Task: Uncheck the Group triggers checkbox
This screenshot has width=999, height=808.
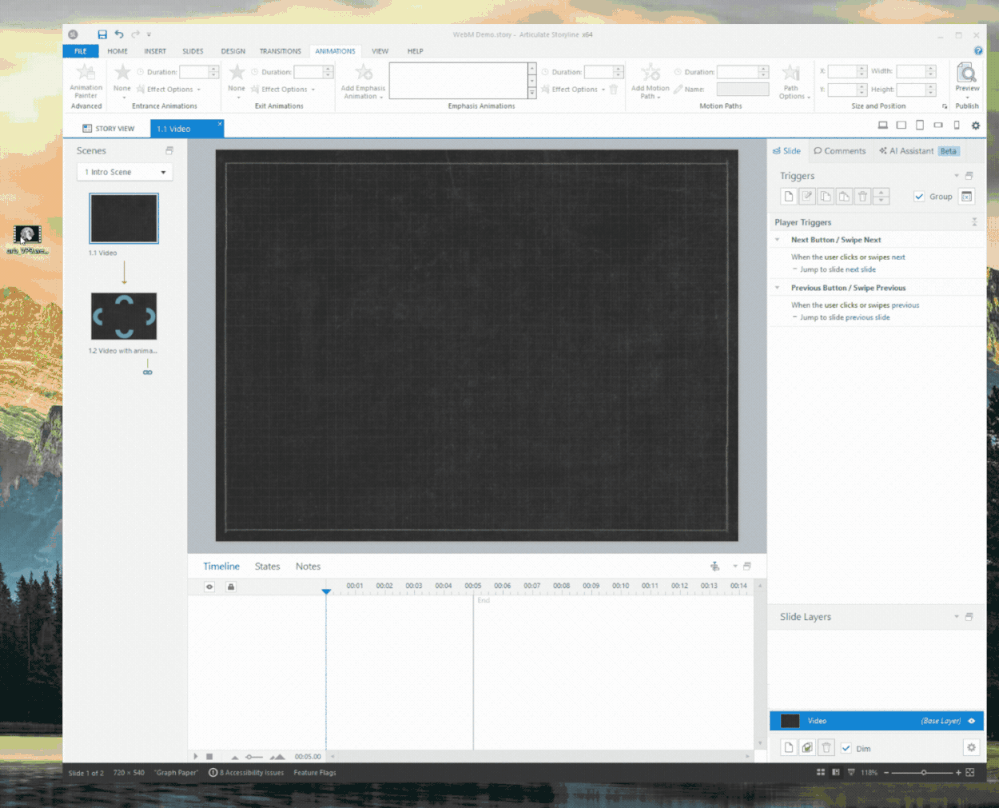Action: point(919,197)
